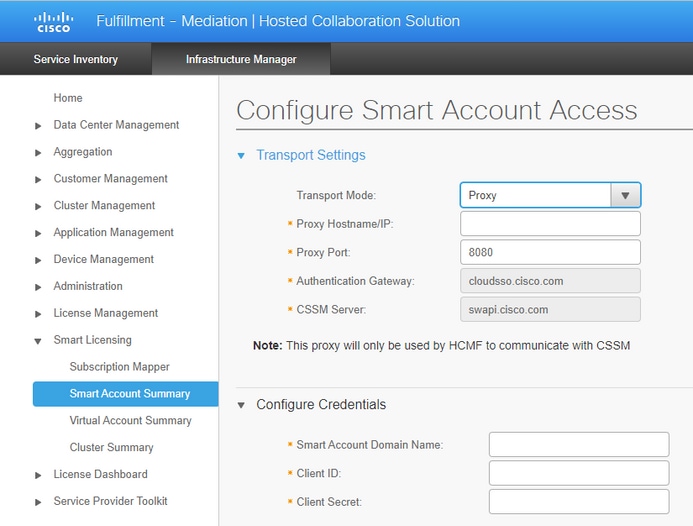Open Smart Account Summary page
Screen dimensions: 693x526
click(x=126, y=394)
